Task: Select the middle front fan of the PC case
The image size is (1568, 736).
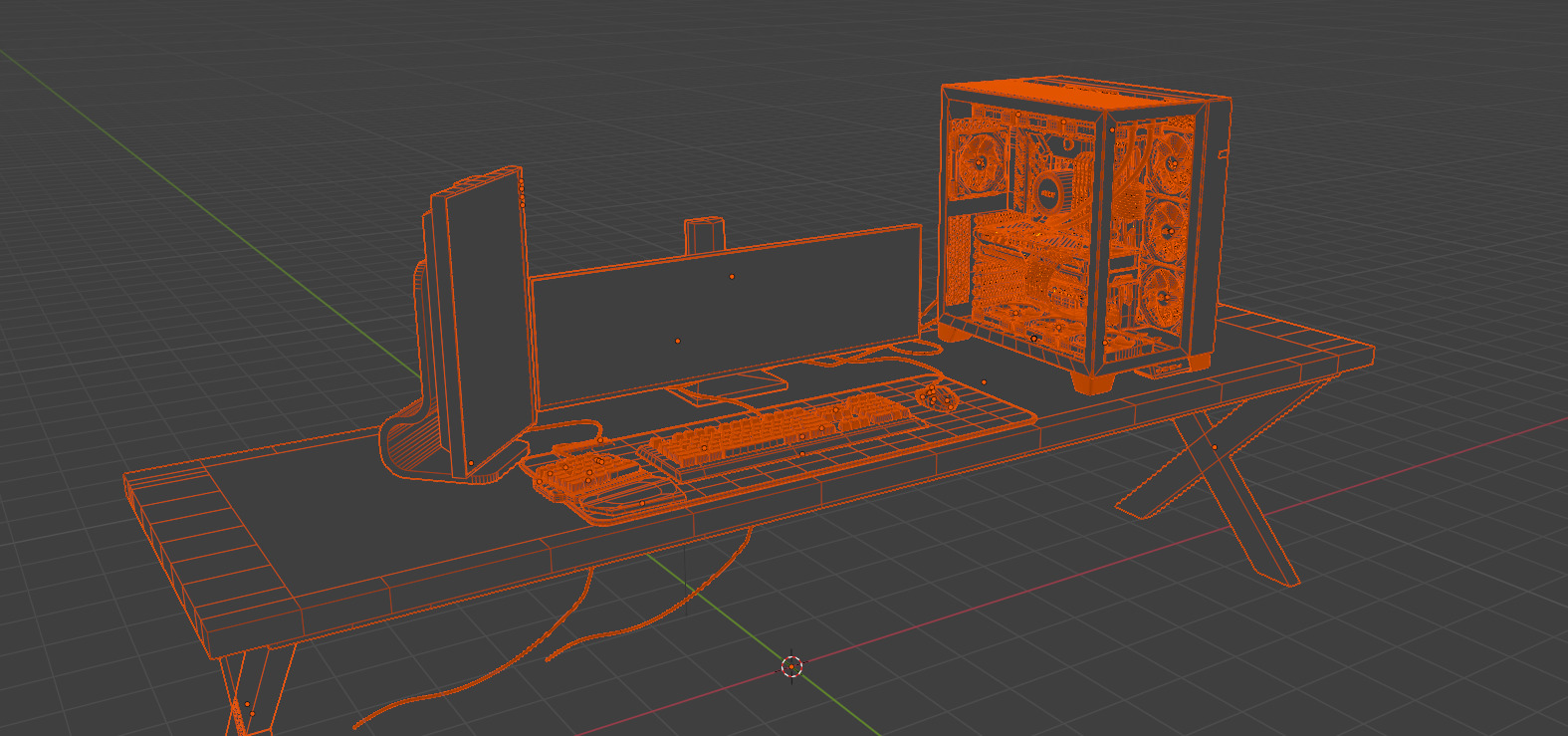Action: click(1166, 230)
